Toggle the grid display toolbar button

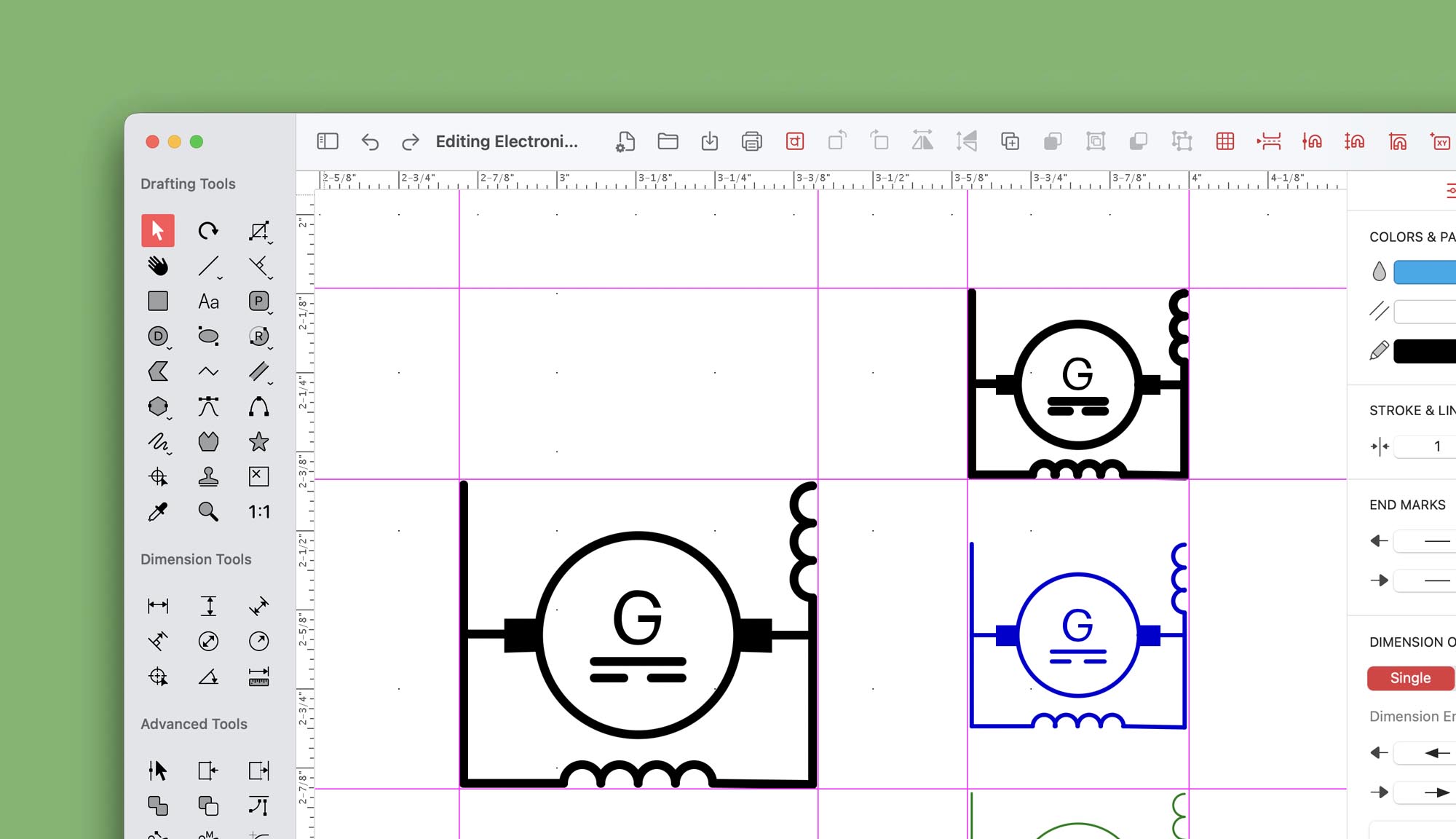click(1224, 141)
